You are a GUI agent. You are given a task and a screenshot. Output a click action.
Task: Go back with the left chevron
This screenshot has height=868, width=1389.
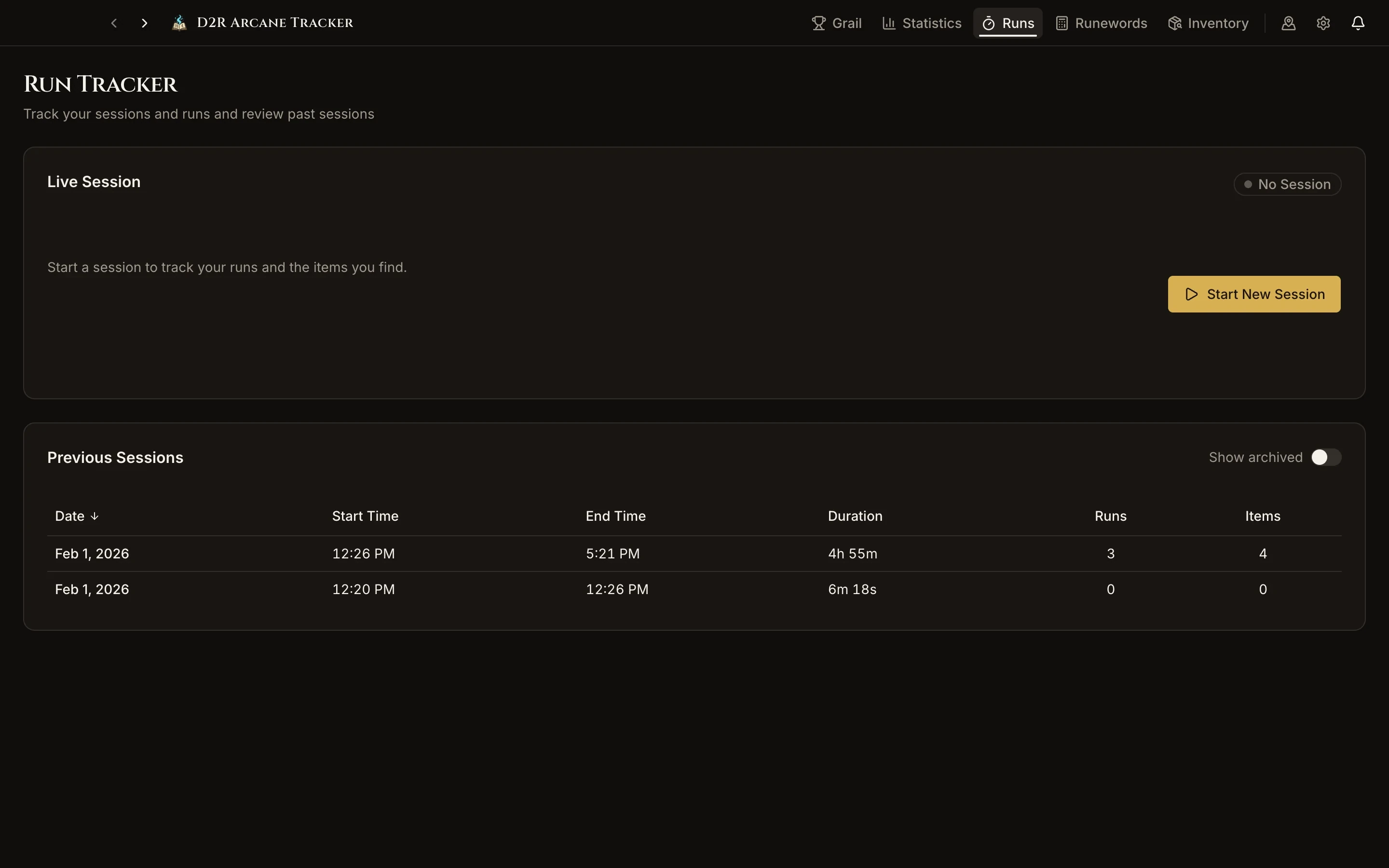tap(114, 23)
